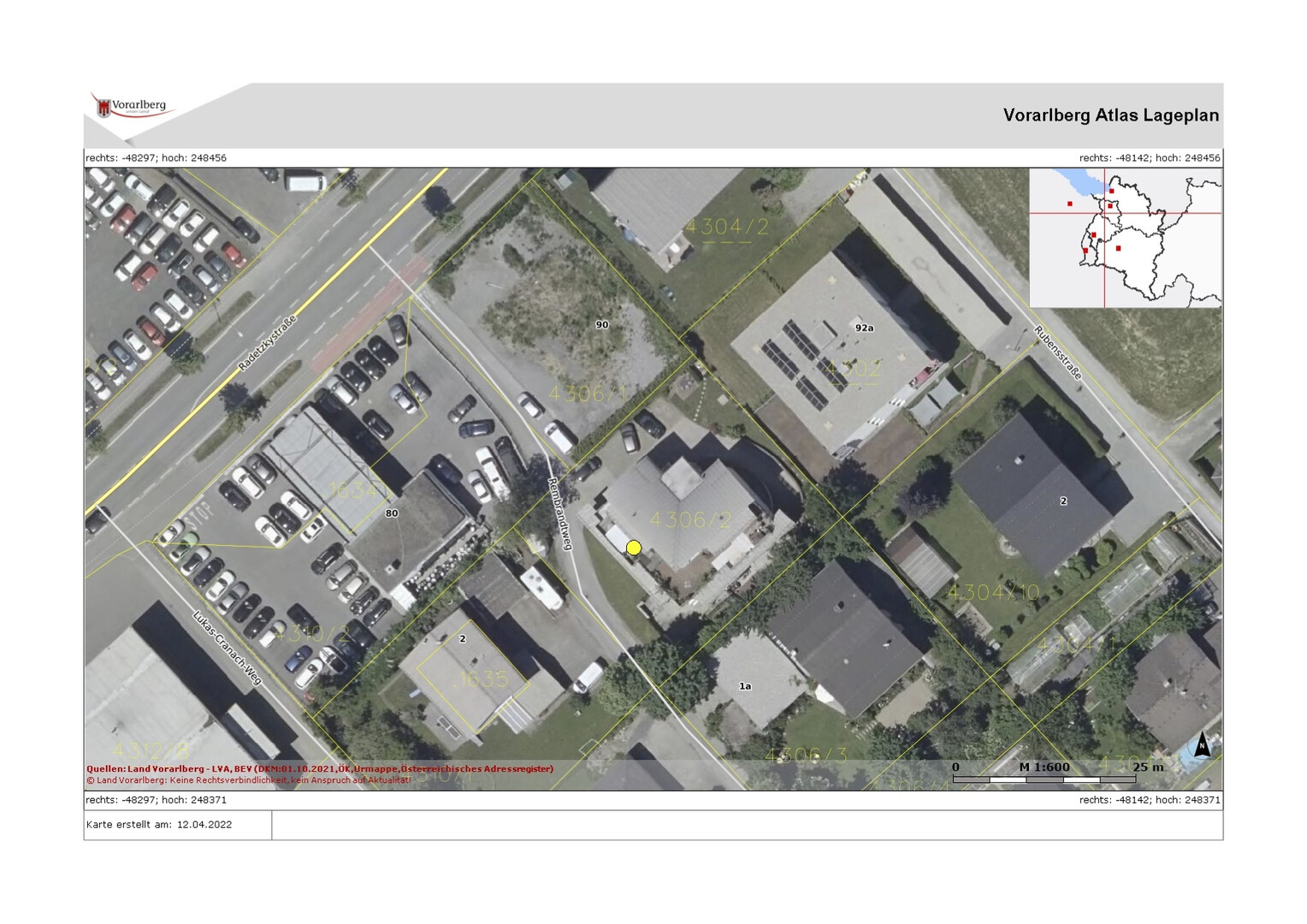Select parcel number 4304/10
1307x924 pixels.
(x=993, y=592)
